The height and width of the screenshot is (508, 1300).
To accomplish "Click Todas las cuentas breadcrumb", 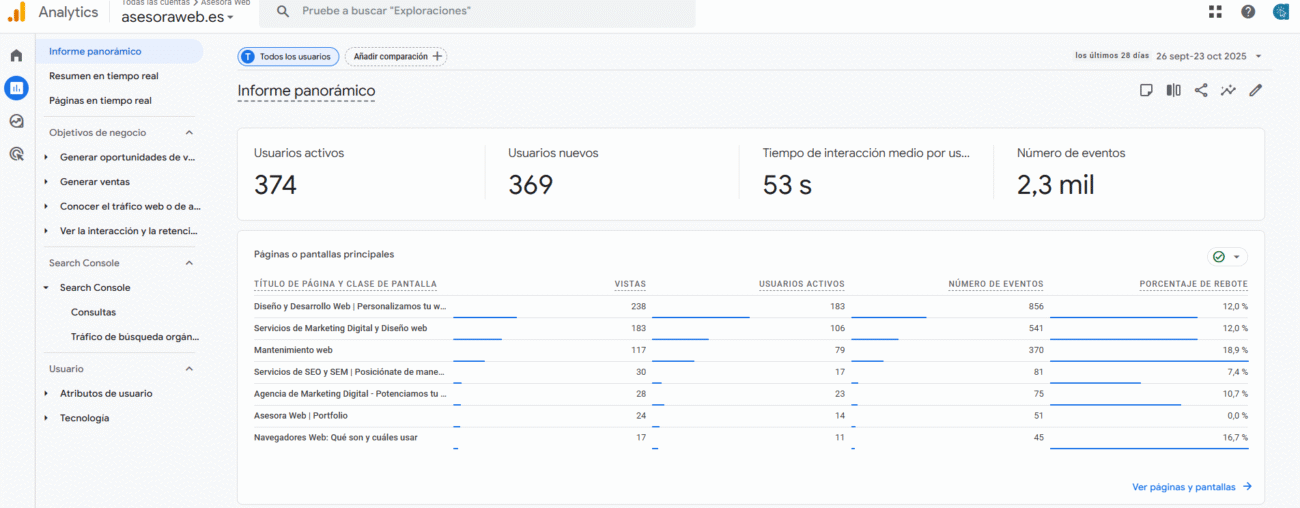I will [x=155, y=3].
